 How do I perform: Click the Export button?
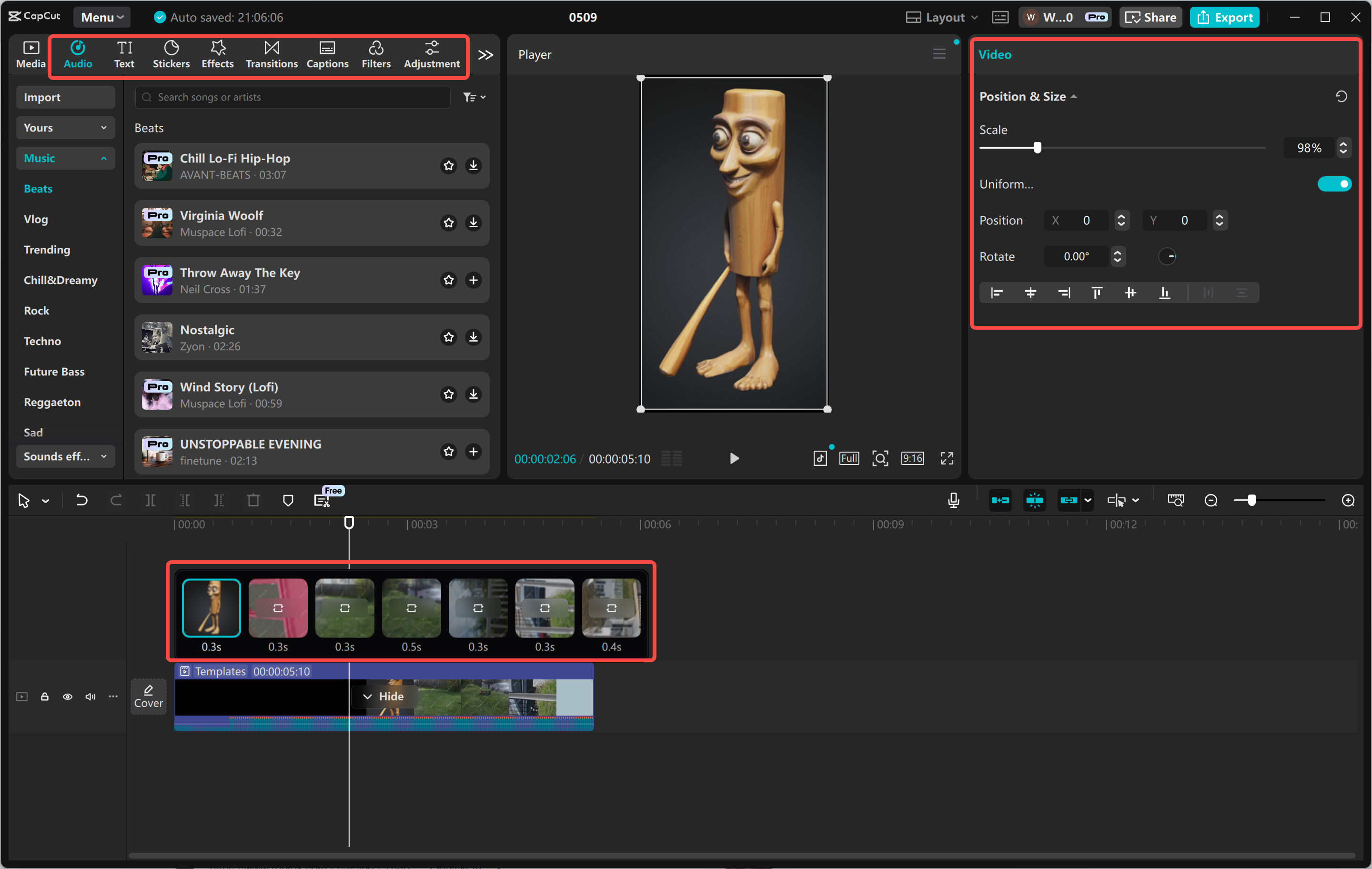click(x=1224, y=17)
